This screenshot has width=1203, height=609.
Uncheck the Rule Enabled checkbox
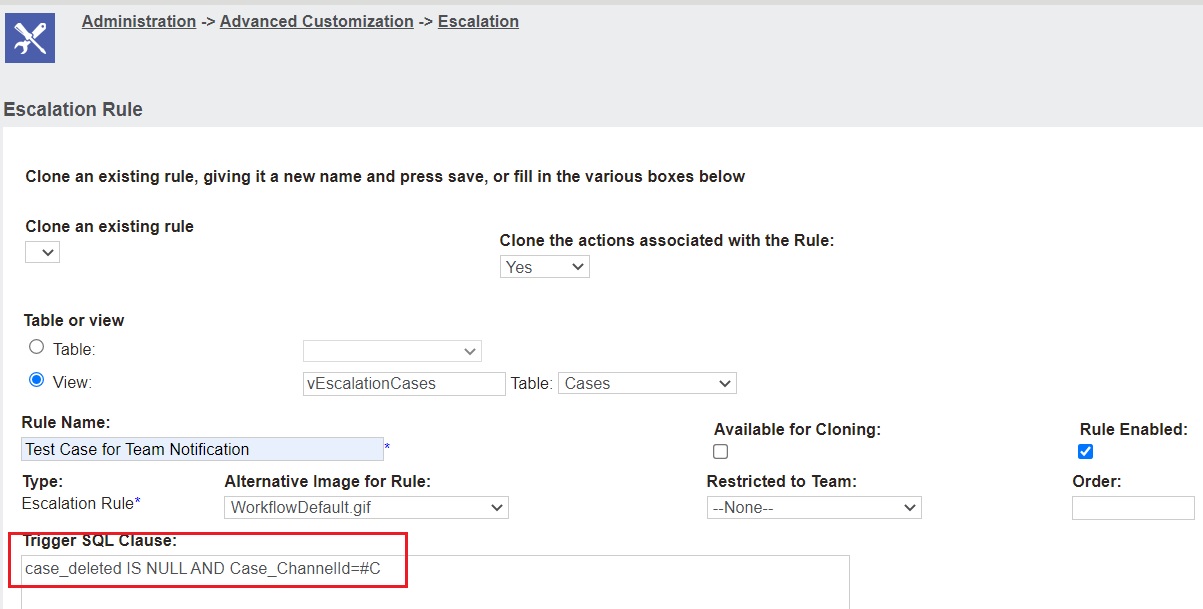1085,451
